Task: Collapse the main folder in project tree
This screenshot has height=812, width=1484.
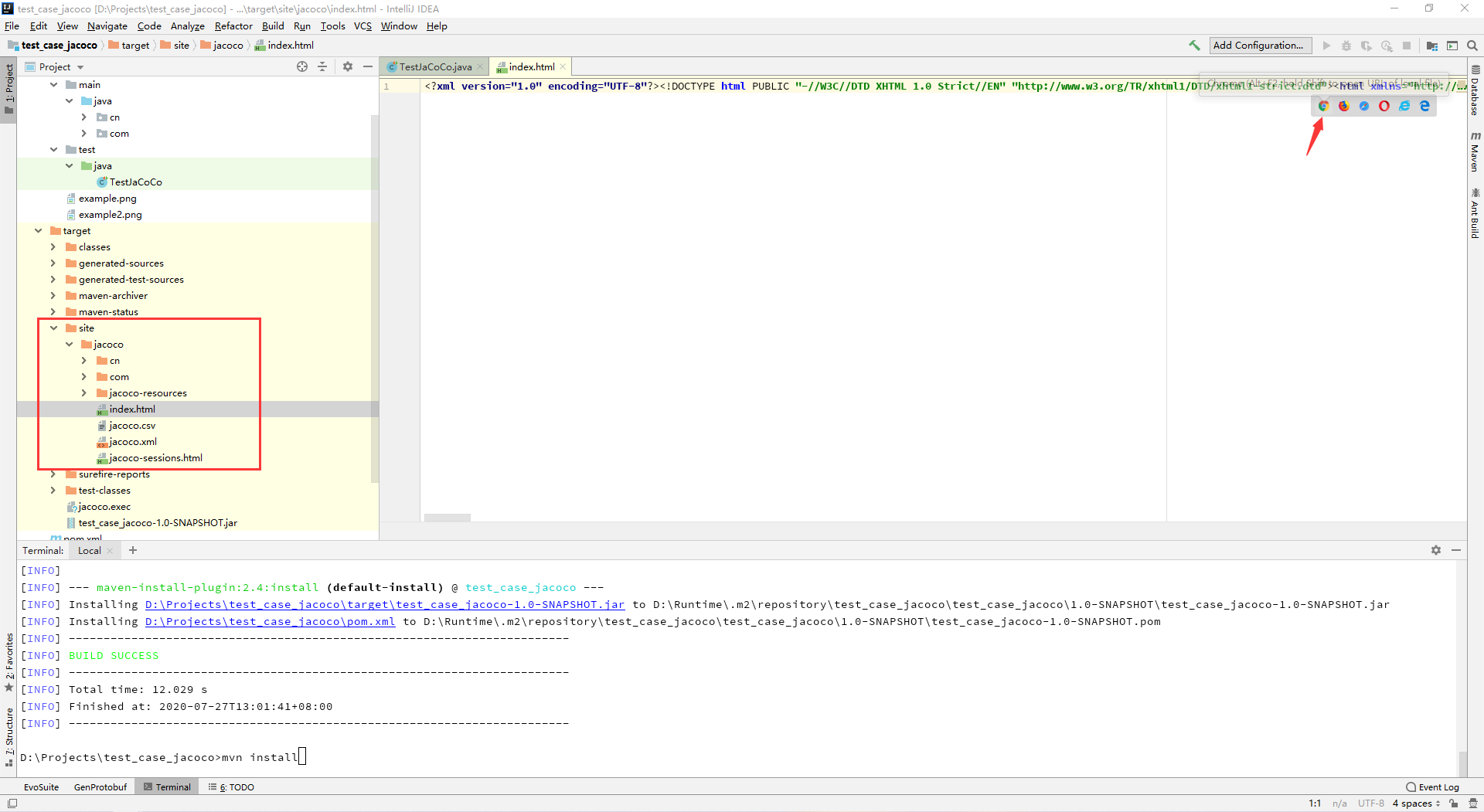Action: click(53, 85)
